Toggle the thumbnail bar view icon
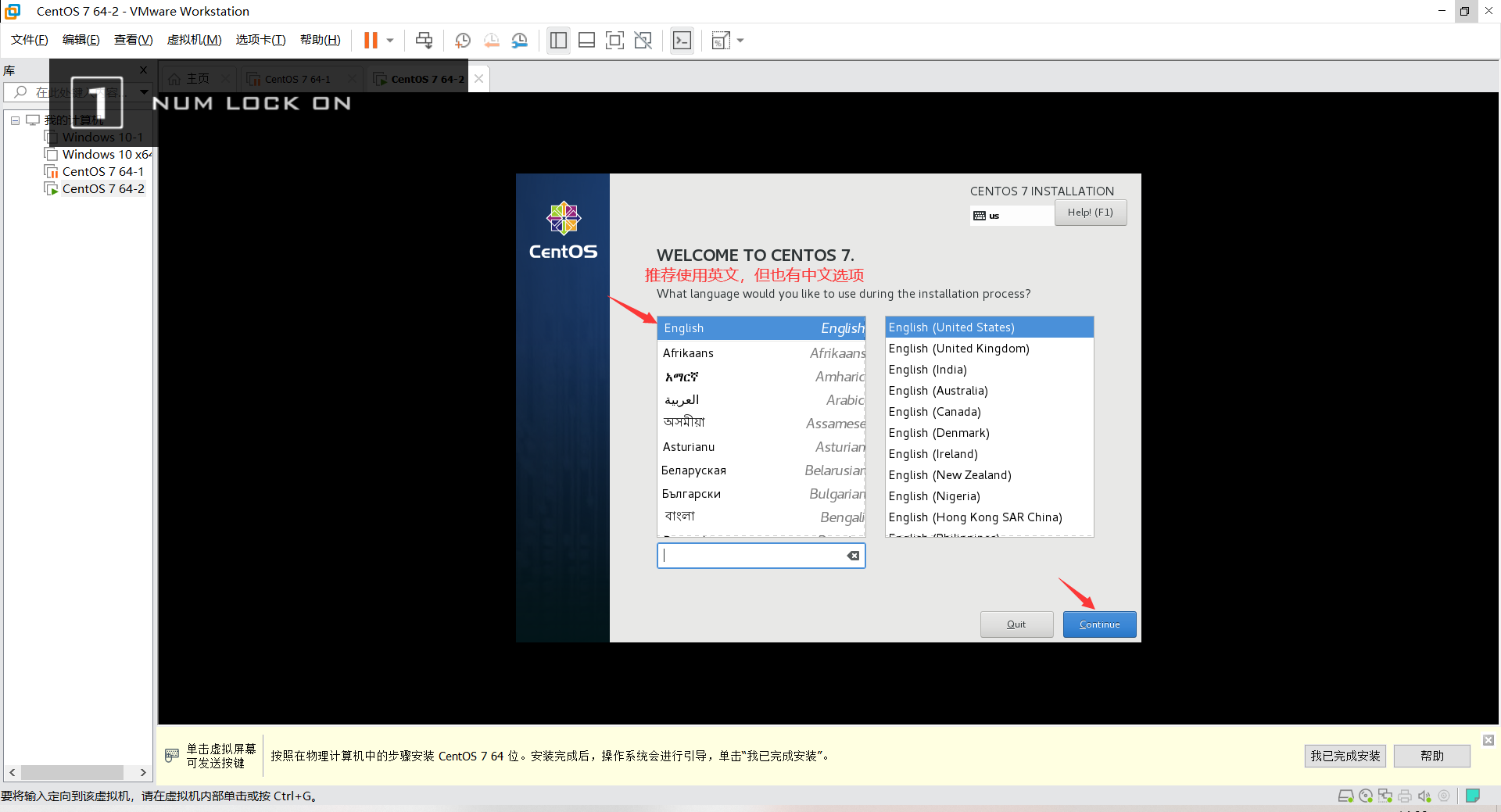The width and height of the screenshot is (1501, 812). (x=587, y=41)
